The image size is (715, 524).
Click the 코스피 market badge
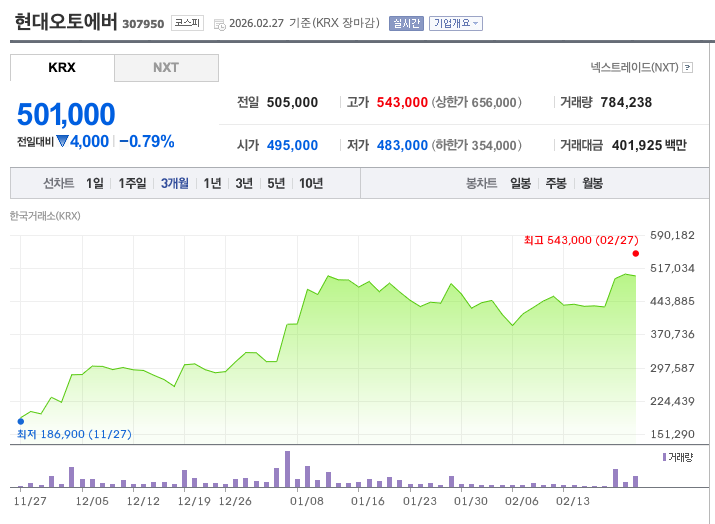(x=187, y=23)
